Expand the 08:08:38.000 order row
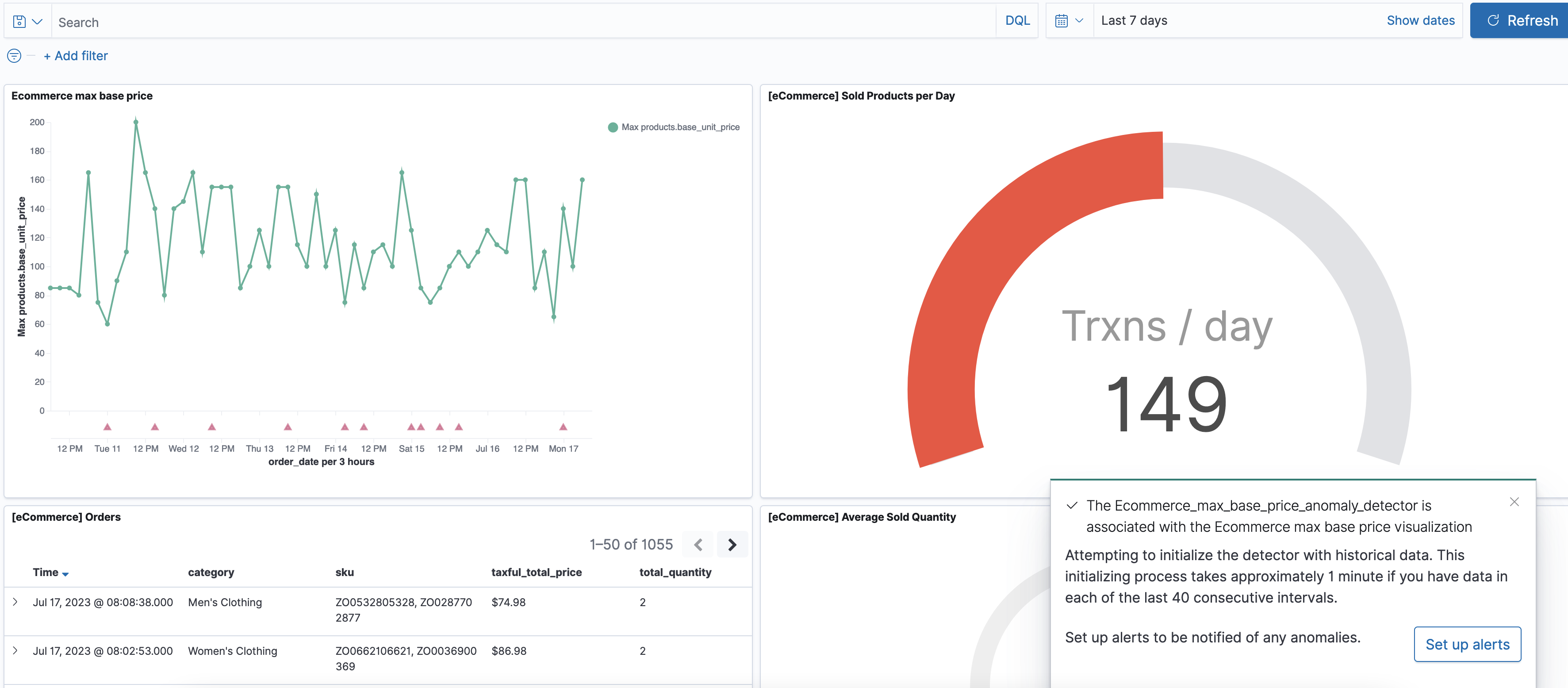1568x688 pixels. point(15,602)
